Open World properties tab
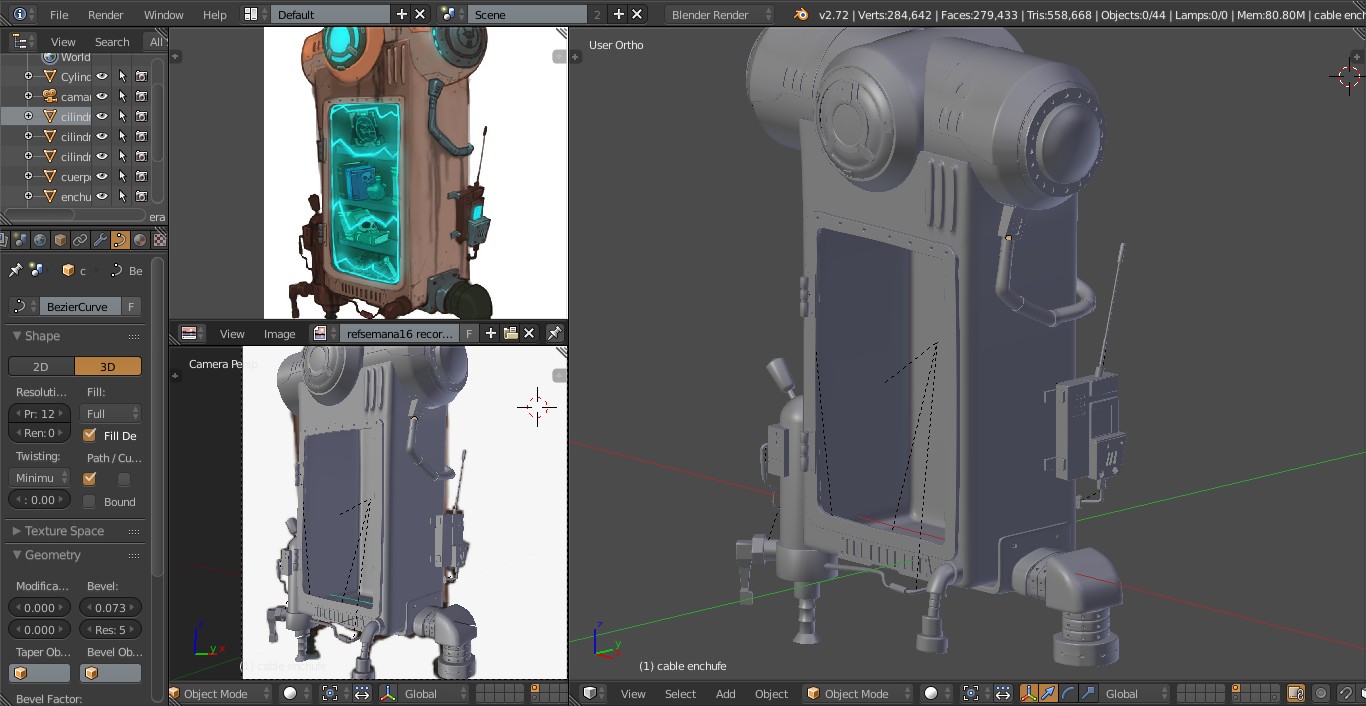The image size is (1366, 706). (40, 240)
